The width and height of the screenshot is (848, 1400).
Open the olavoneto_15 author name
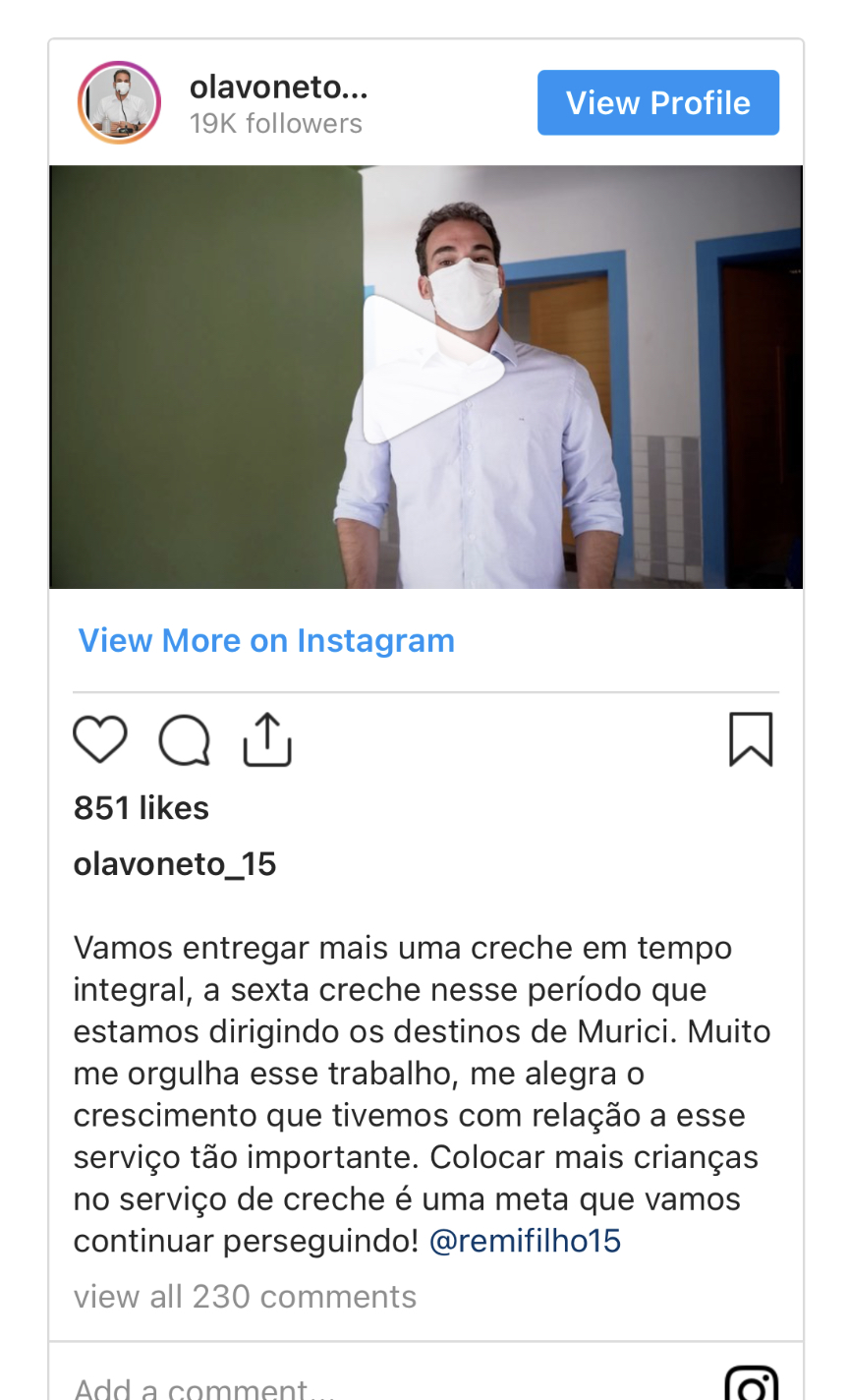(175, 864)
